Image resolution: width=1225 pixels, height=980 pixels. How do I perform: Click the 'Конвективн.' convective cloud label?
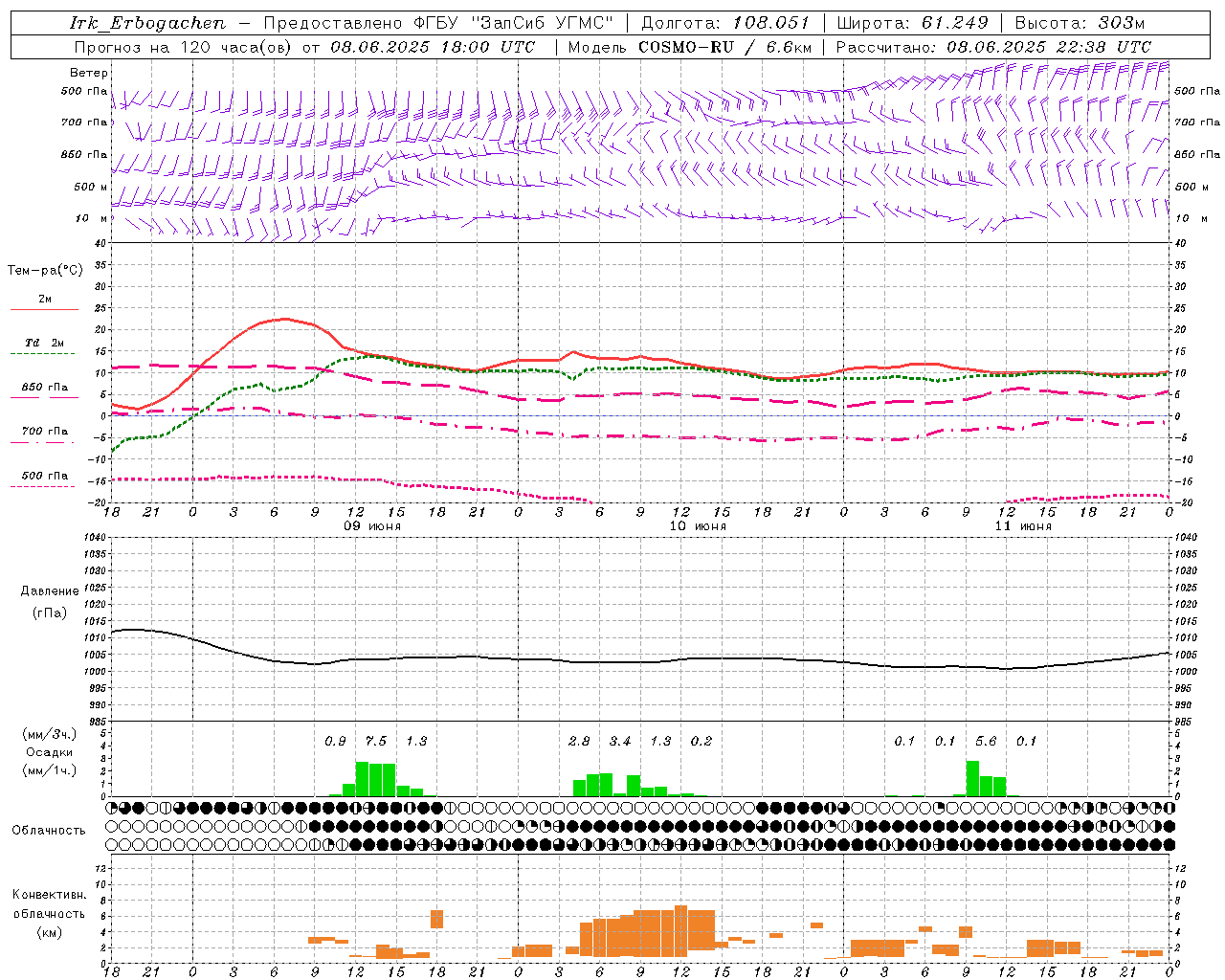click(x=49, y=895)
